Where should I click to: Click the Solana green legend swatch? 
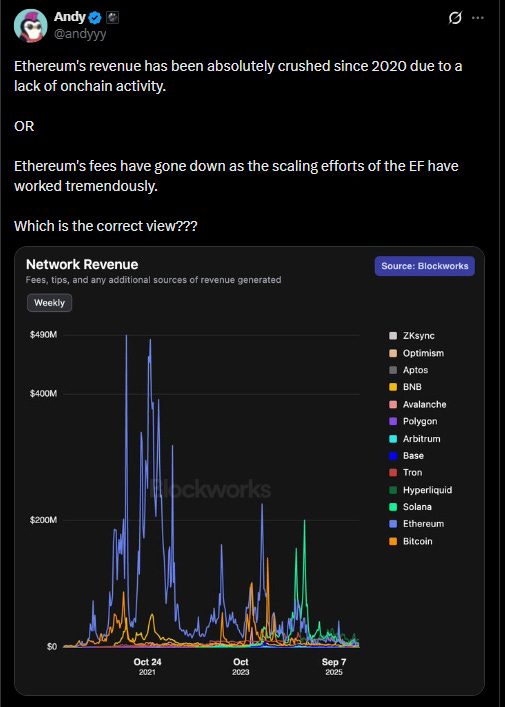(393, 507)
